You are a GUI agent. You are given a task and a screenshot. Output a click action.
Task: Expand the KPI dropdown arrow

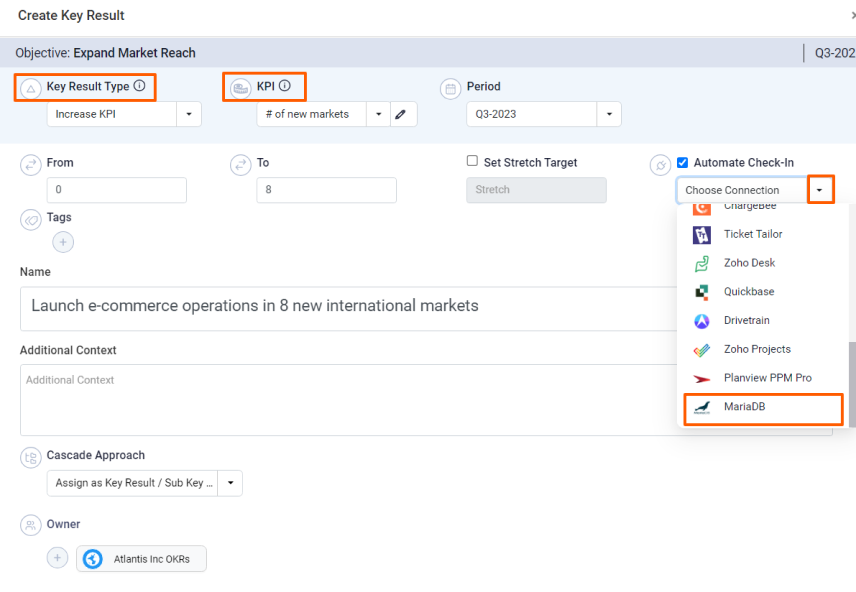(x=378, y=114)
